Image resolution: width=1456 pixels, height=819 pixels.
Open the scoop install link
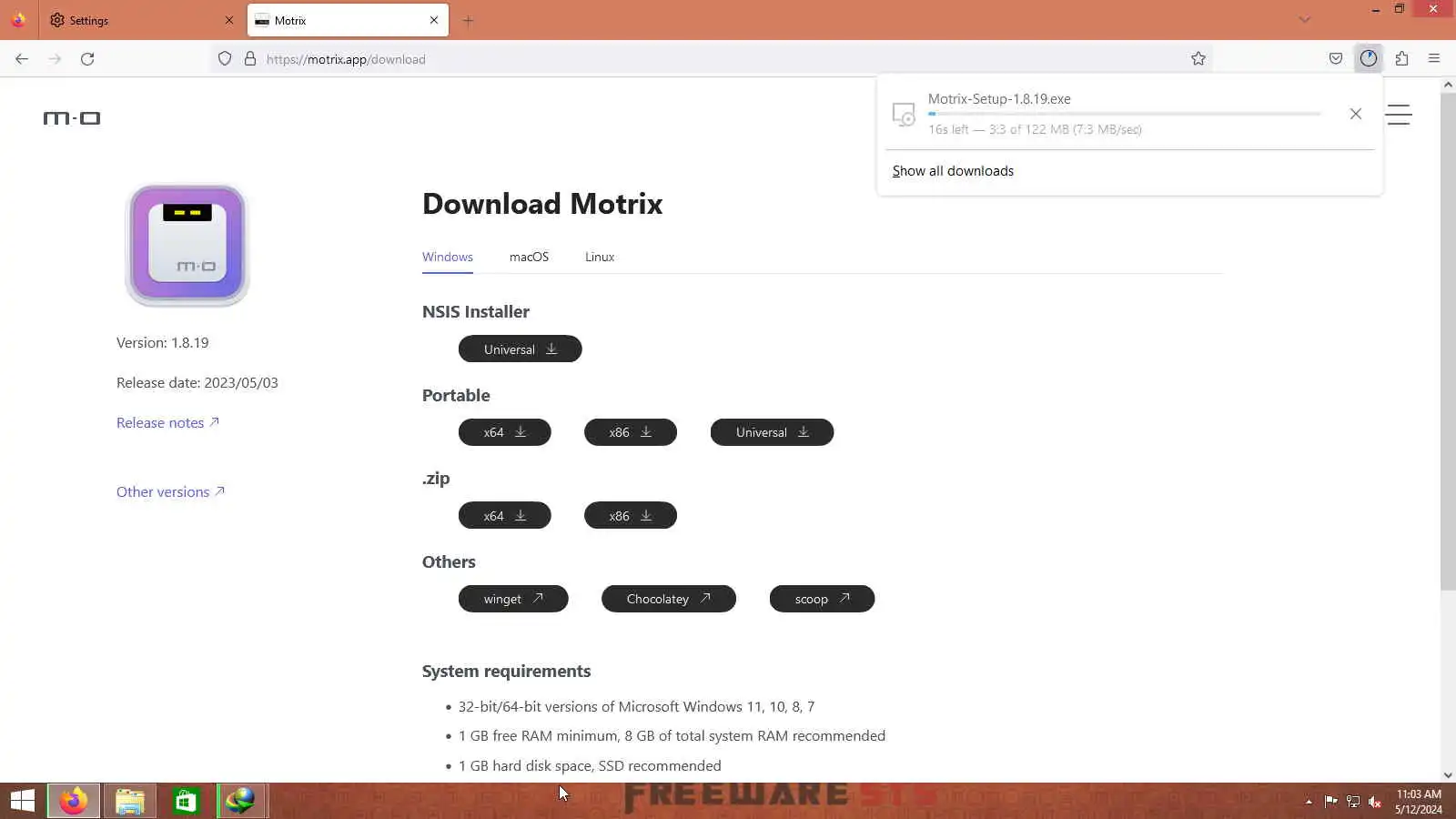coord(823,599)
